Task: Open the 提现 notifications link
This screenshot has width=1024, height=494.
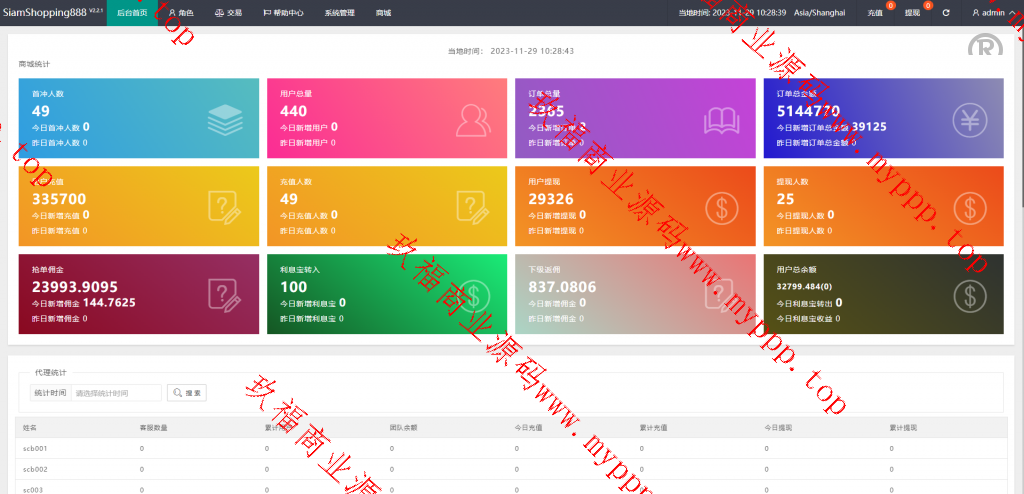Action: 912,13
